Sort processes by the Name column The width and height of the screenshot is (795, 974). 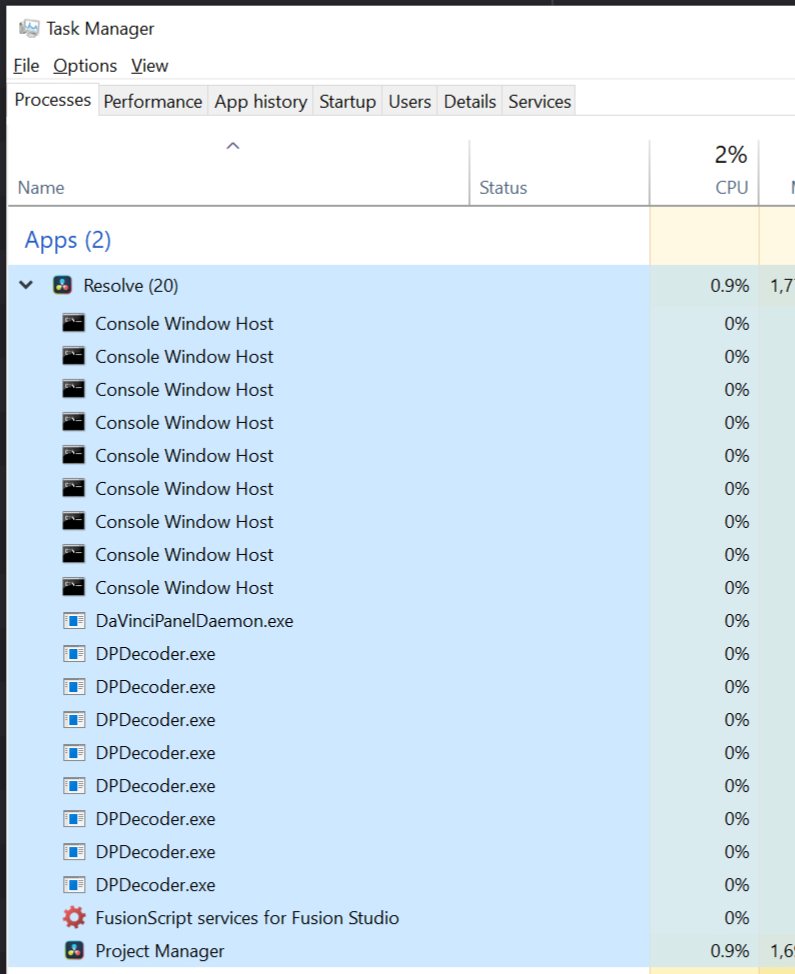[238, 173]
